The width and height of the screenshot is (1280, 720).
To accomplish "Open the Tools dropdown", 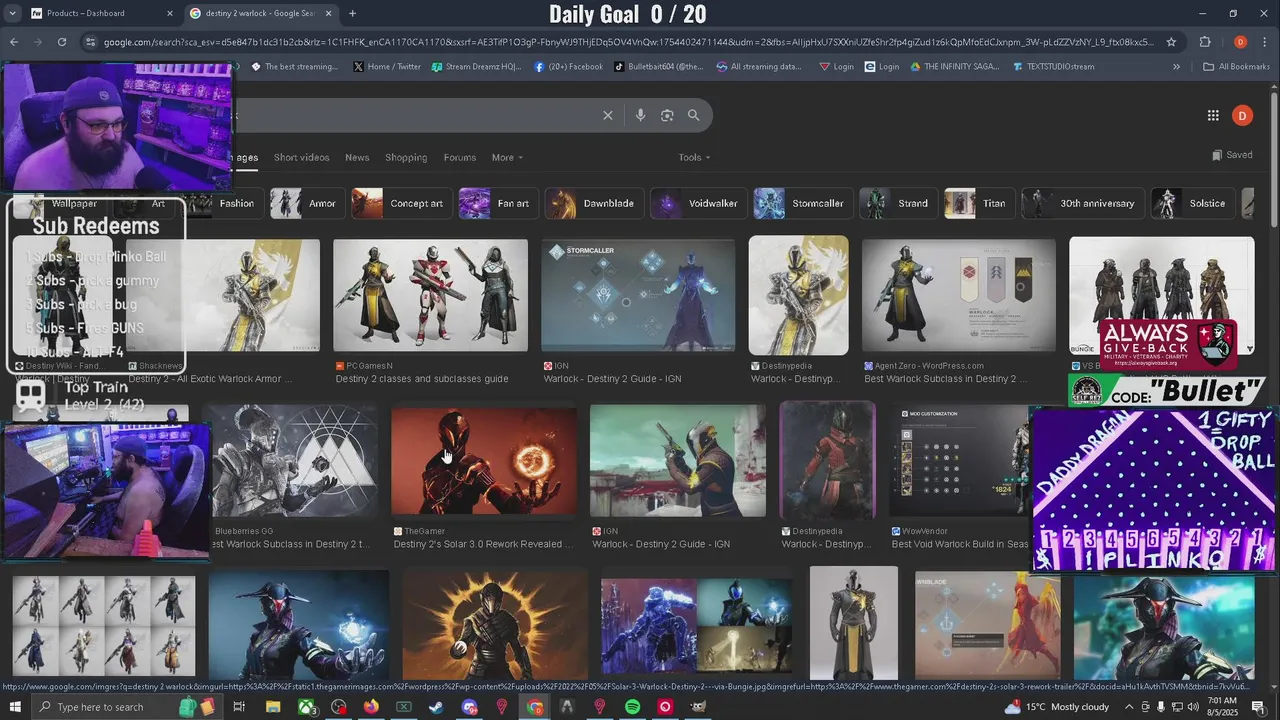I will [x=694, y=157].
